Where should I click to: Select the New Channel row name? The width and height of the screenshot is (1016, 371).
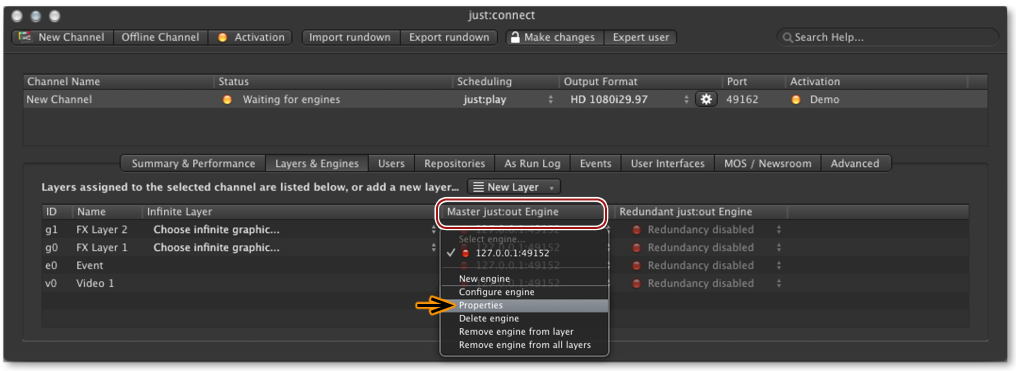coord(60,100)
